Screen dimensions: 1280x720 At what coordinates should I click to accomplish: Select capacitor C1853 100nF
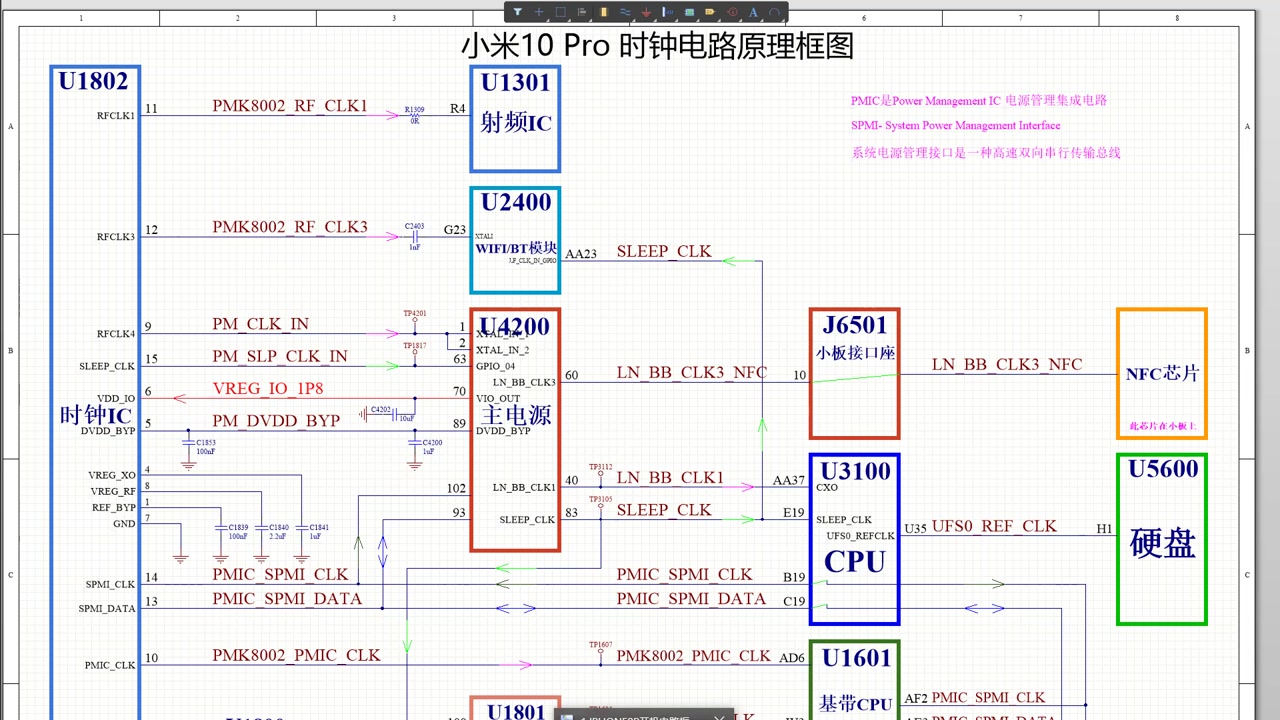point(188,444)
